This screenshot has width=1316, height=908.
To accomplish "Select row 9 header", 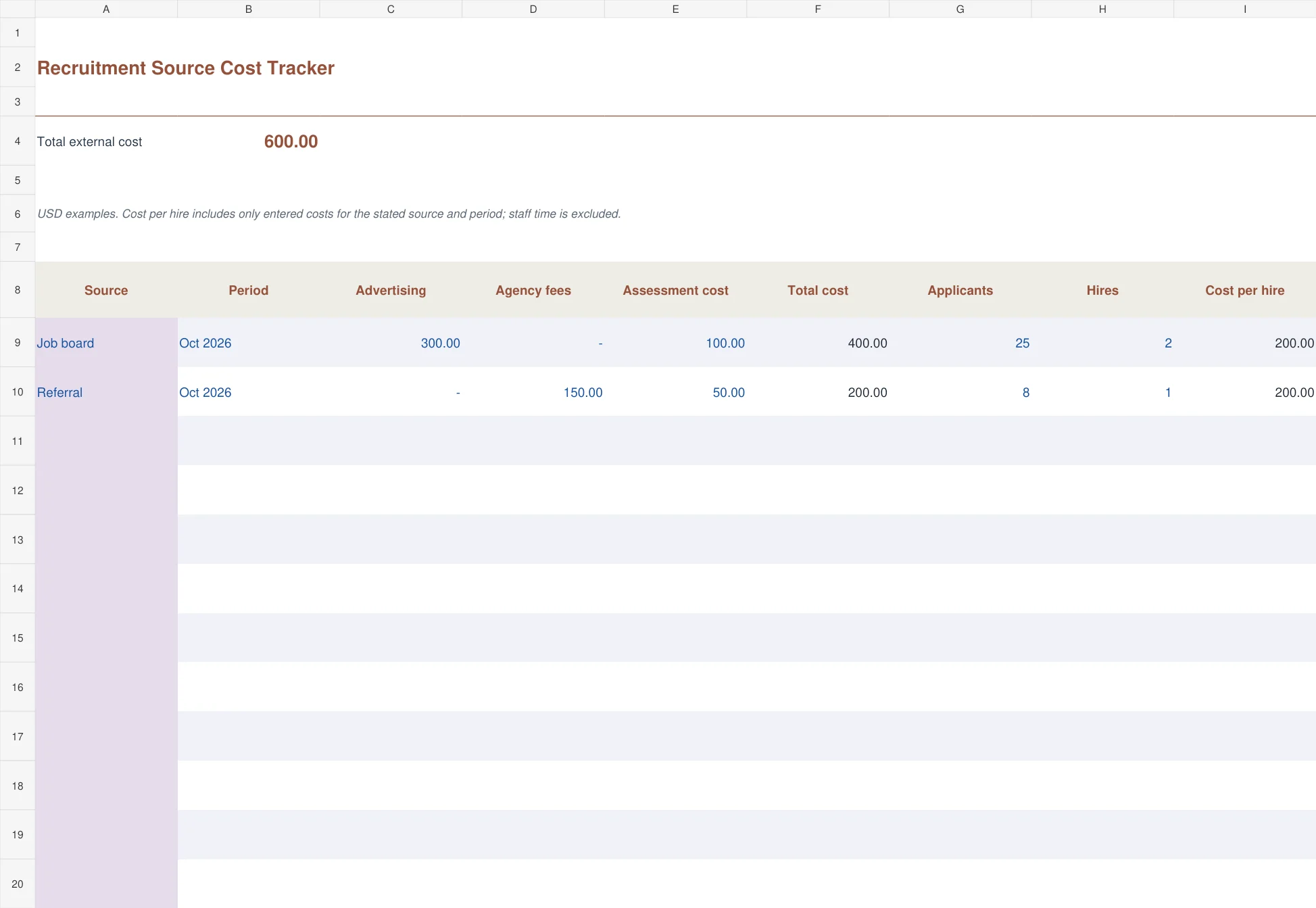I will (x=18, y=343).
